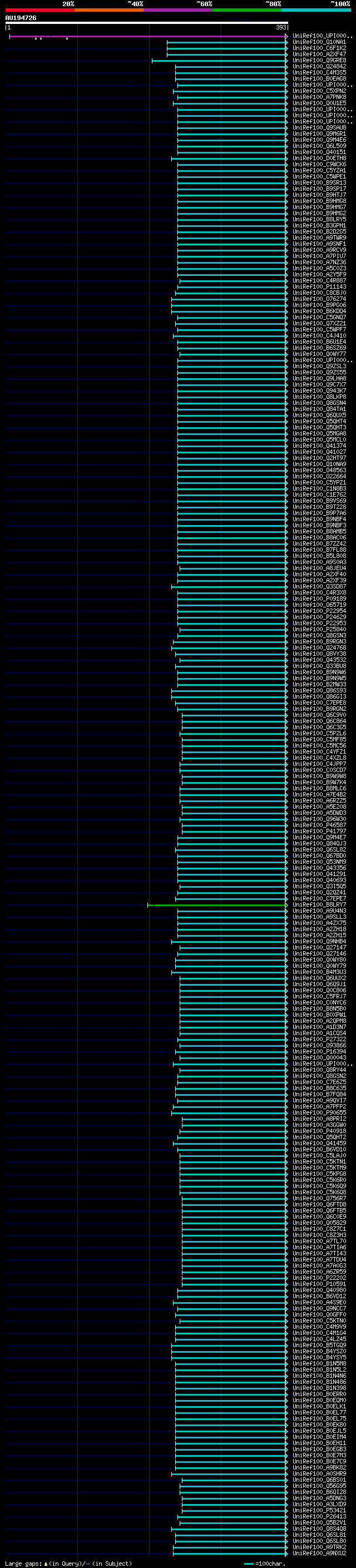
Task: Click the UniRef100_P09189 label
Action: [319, 599]
